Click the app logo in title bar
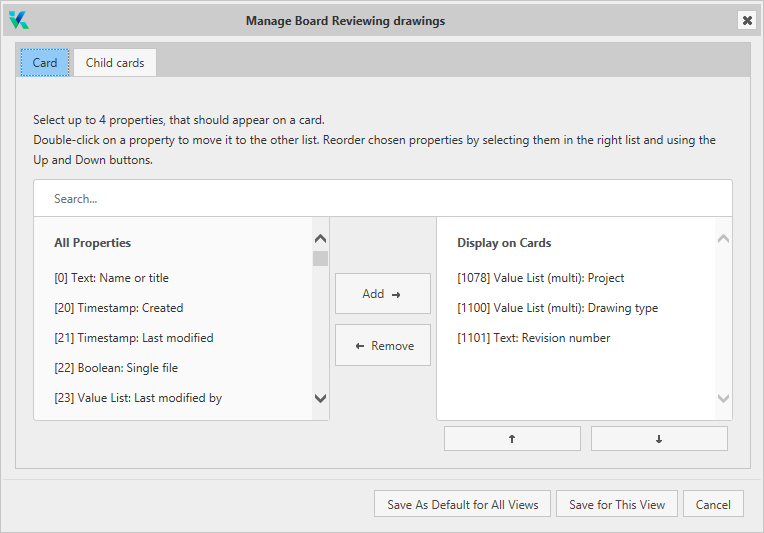764x533 pixels. [x=19, y=20]
